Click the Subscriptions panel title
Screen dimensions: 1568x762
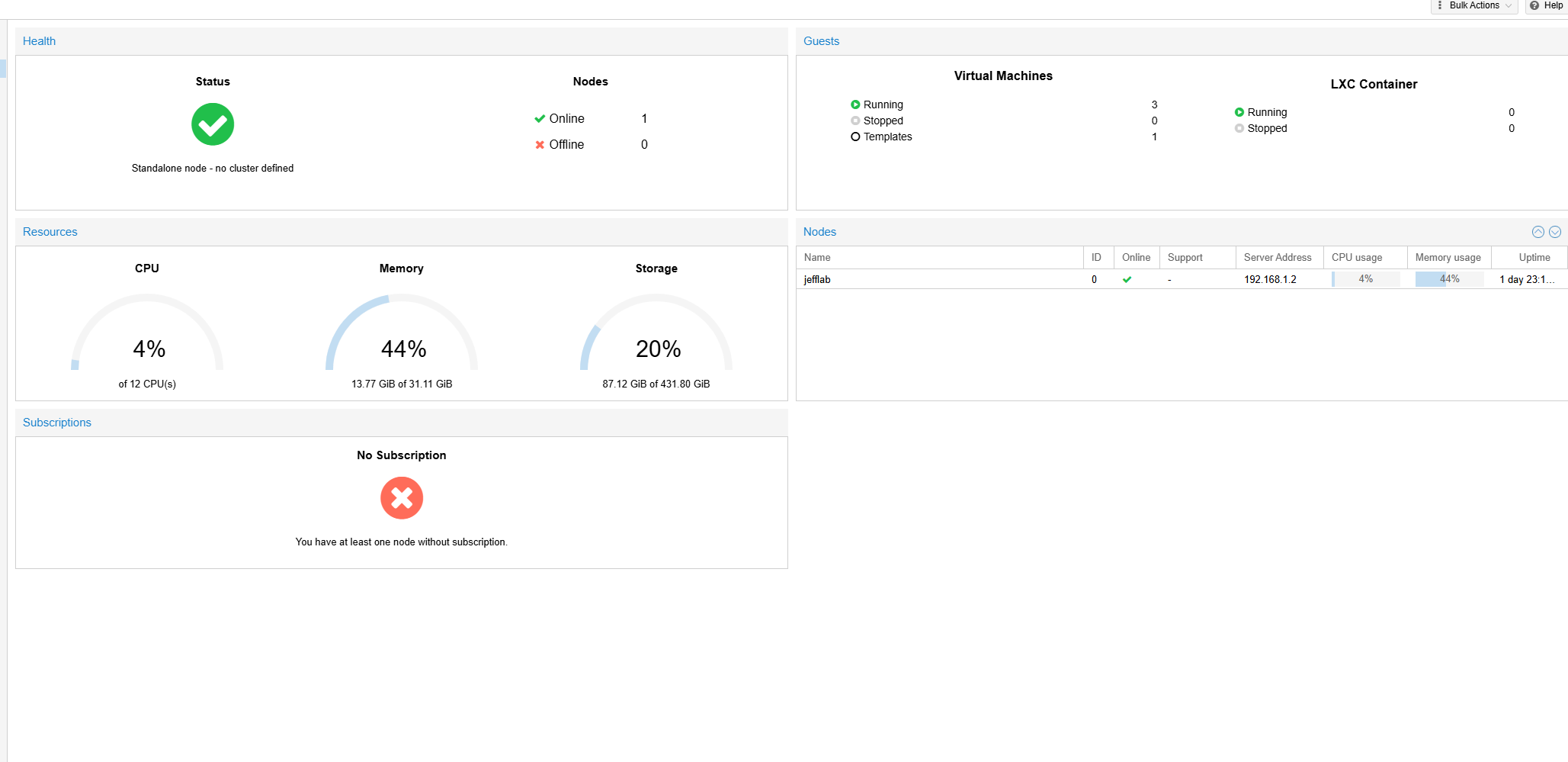tap(56, 423)
